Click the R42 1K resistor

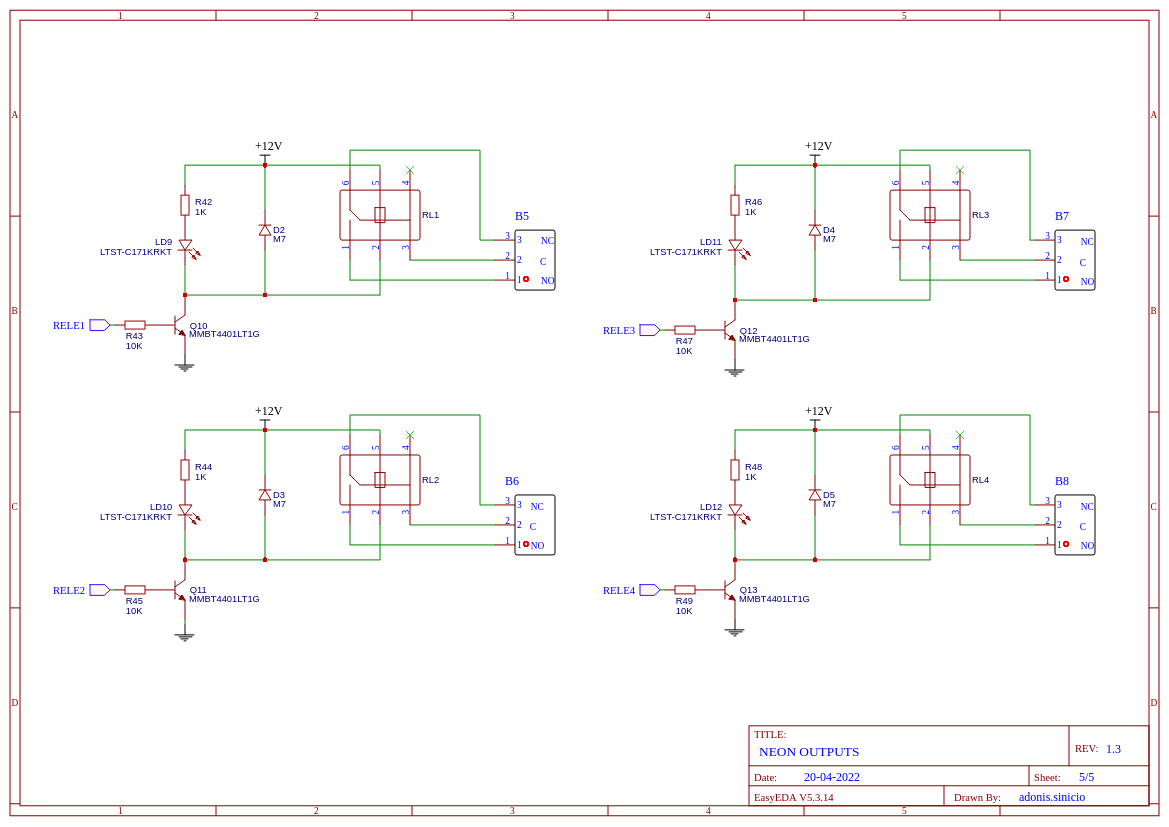pos(185,205)
